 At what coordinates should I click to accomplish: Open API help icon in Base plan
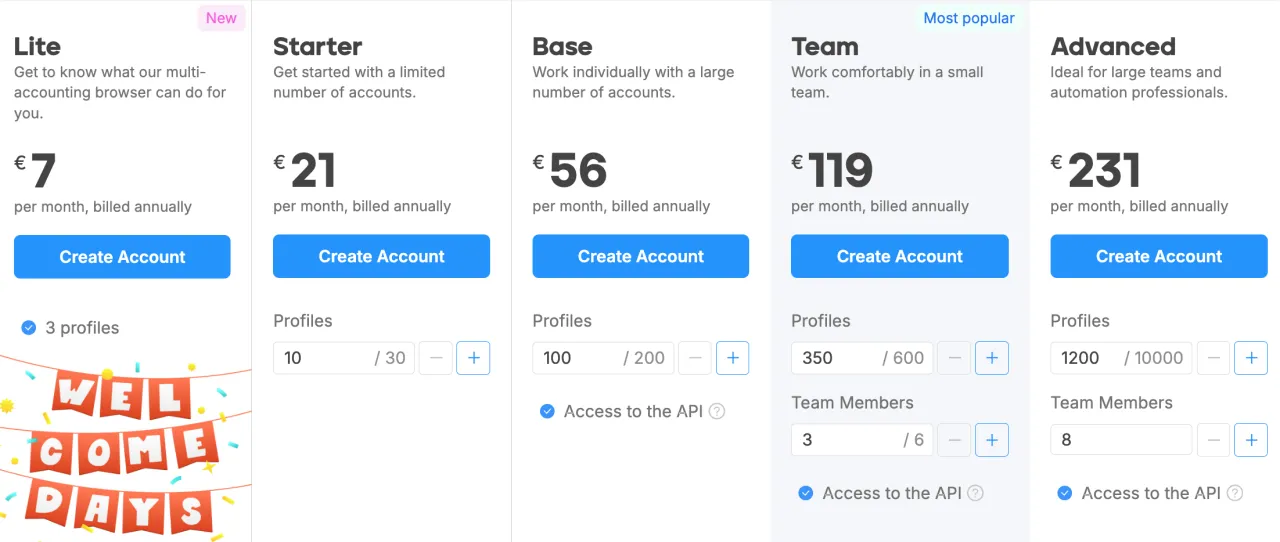(x=717, y=411)
